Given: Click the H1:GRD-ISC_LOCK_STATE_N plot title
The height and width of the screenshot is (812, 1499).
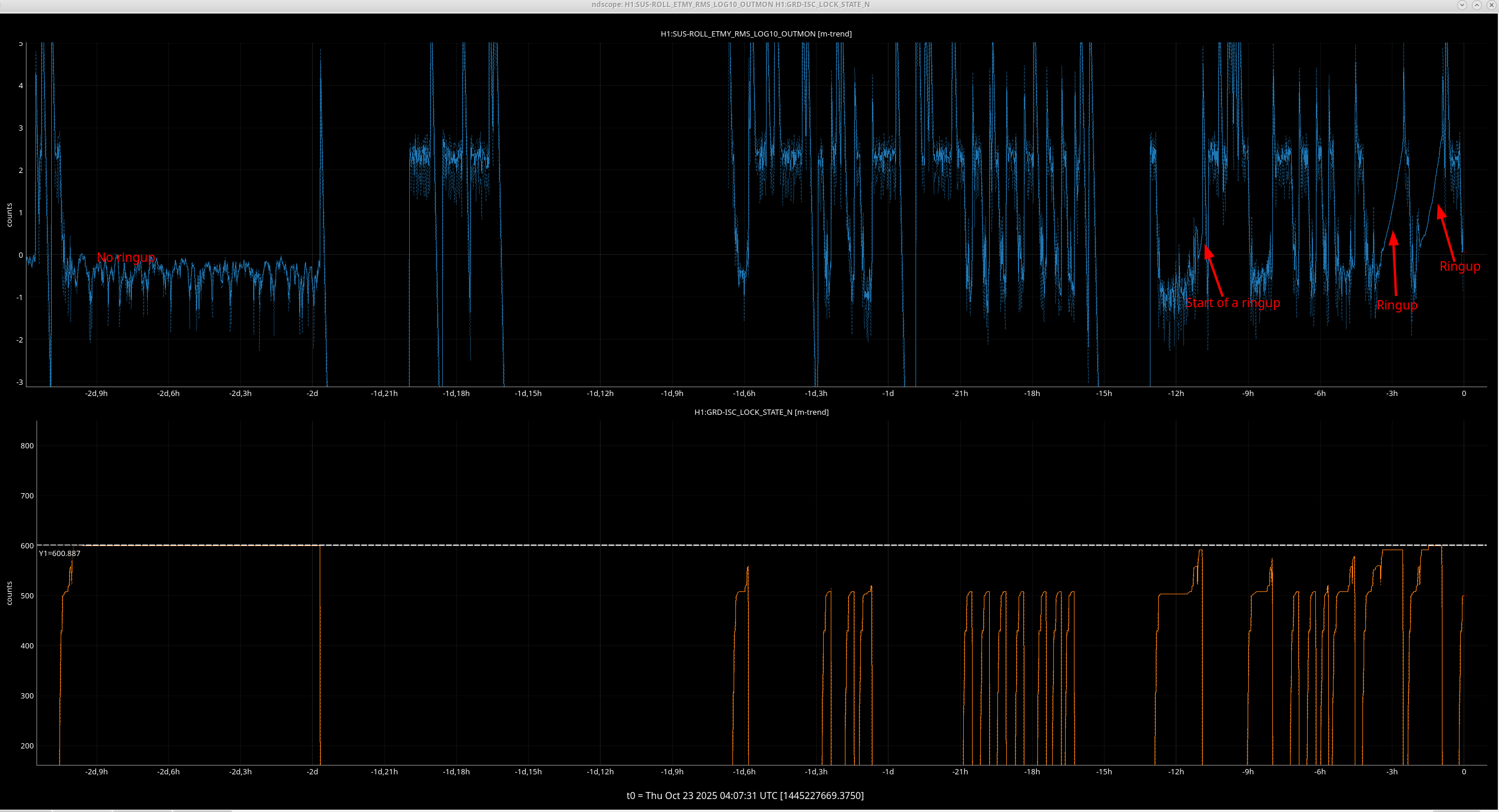Looking at the screenshot, I should click(x=761, y=412).
